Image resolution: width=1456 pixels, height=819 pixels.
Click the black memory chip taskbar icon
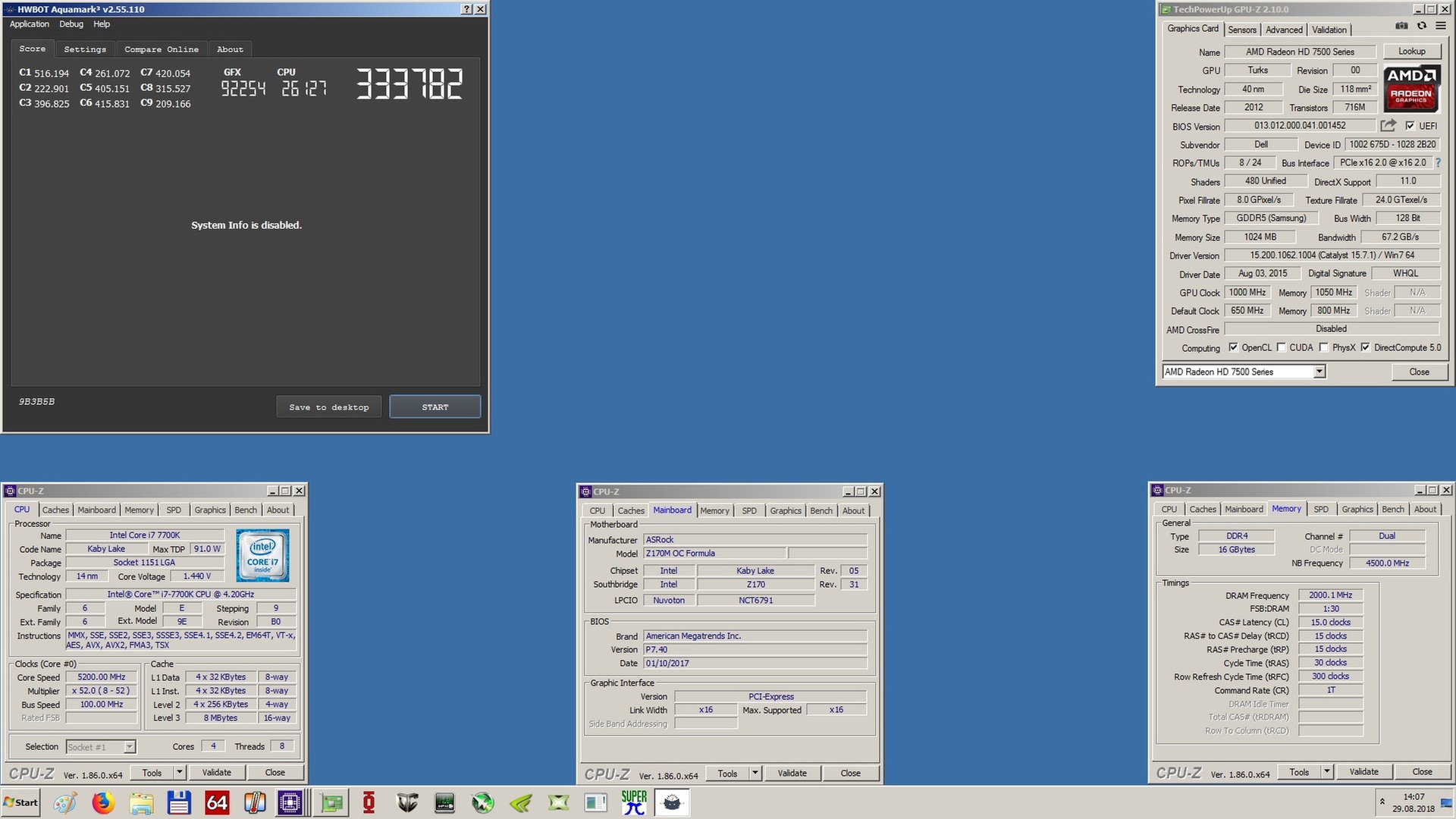[444, 802]
